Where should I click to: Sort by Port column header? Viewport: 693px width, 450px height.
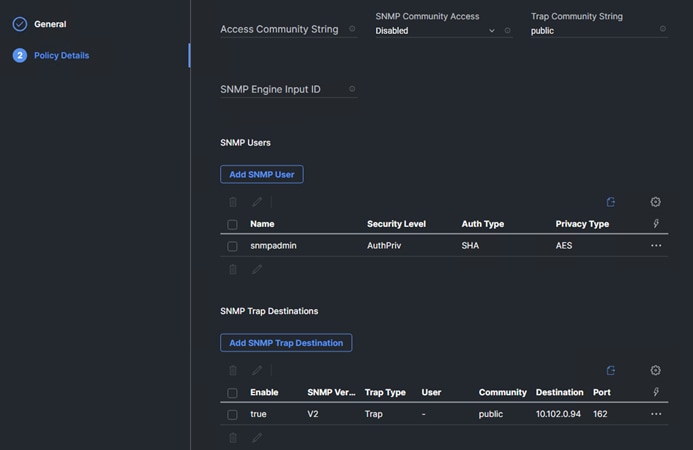tap(602, 392)
